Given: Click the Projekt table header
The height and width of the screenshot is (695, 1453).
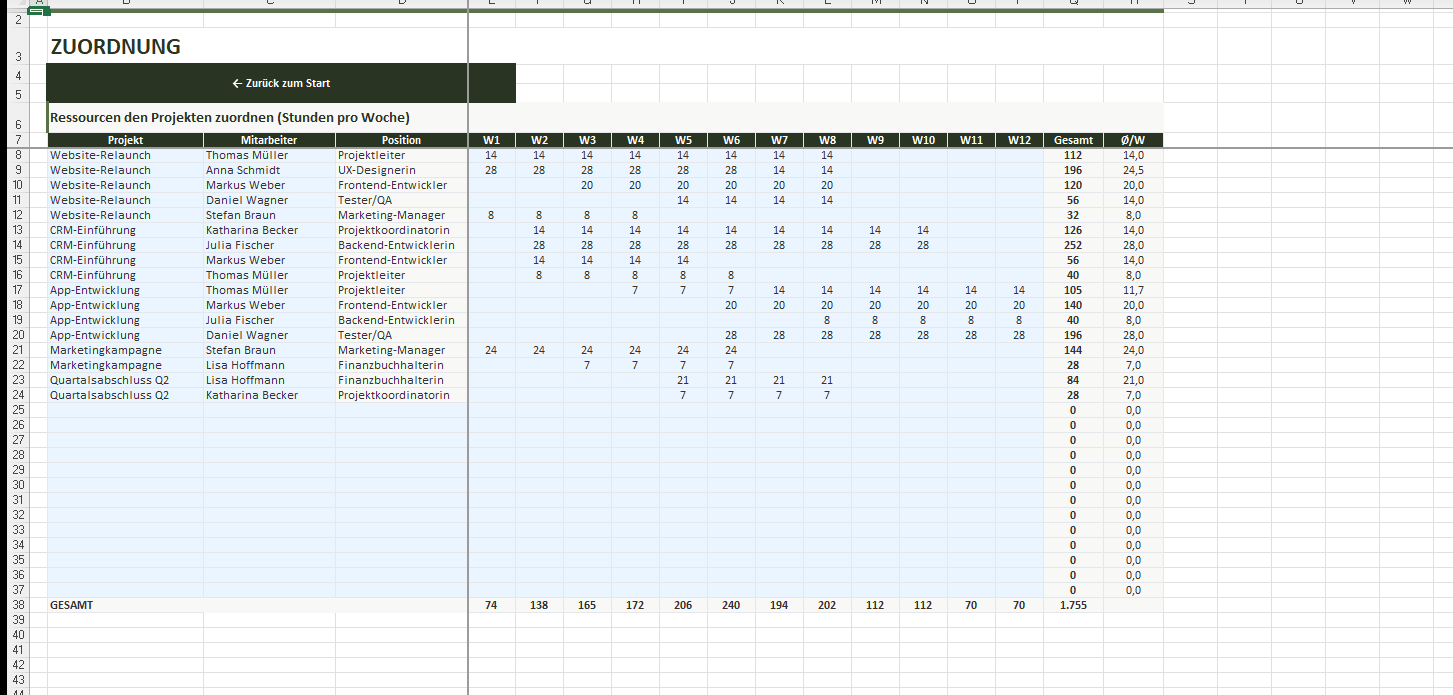Looking at the screenshot, I should click(125, 140).
